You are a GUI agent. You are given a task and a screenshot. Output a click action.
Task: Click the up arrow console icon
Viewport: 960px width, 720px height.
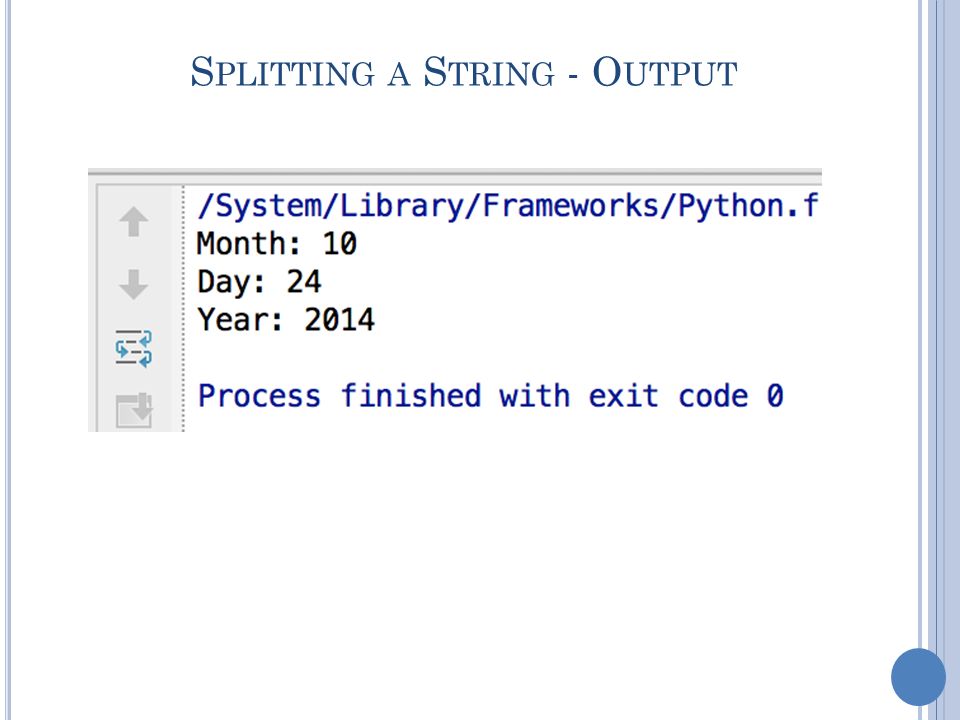point(133,222)
